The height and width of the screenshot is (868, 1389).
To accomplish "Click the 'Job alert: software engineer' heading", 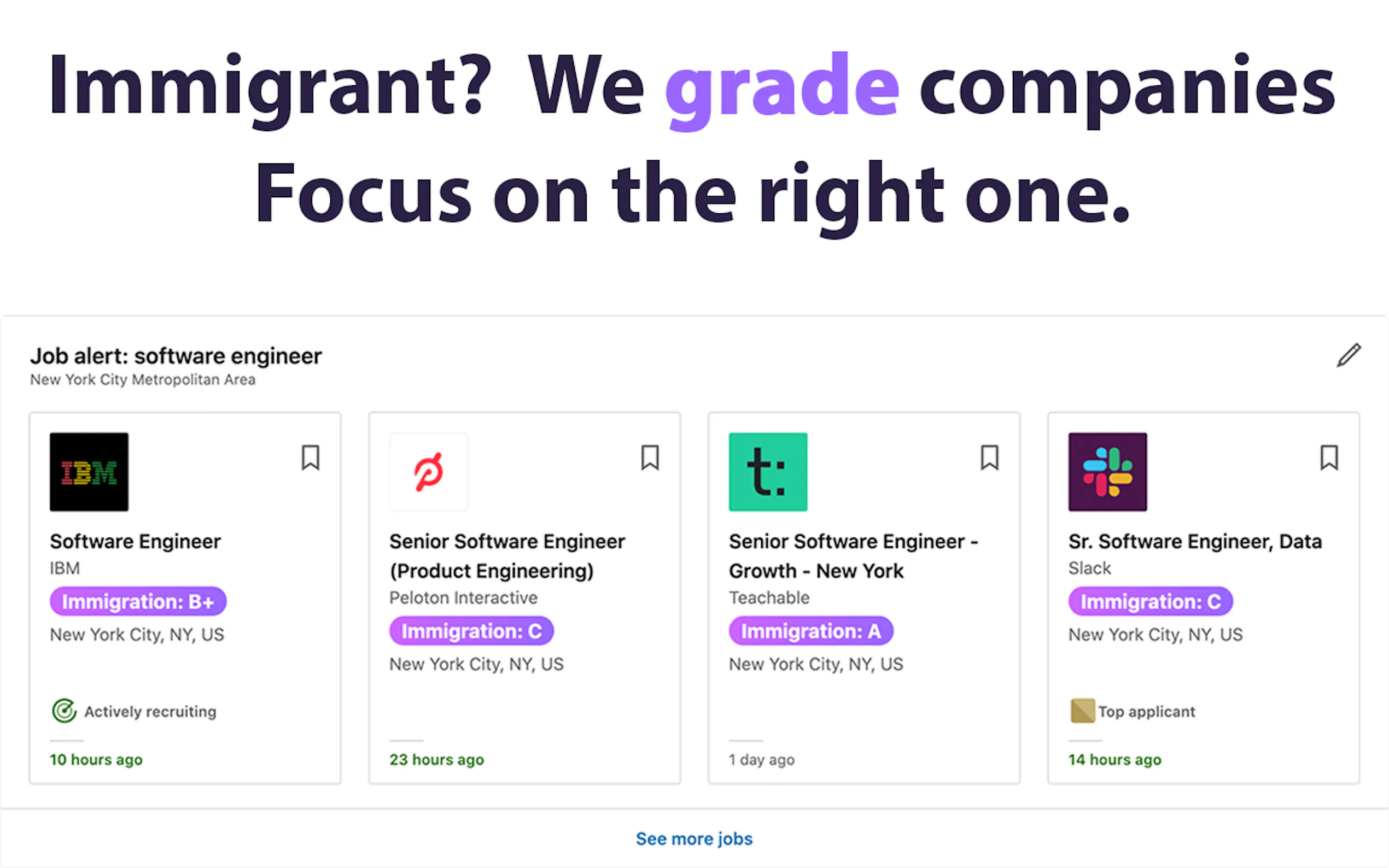I will pos(176,356).
